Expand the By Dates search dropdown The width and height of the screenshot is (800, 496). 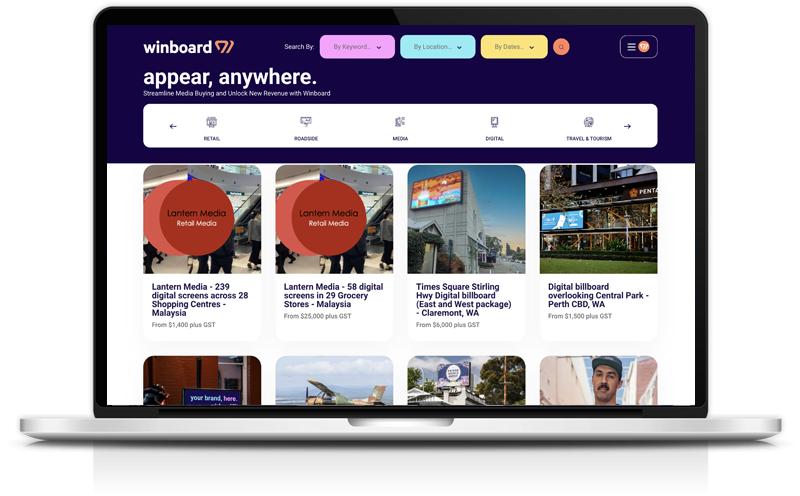pos(514,47)
